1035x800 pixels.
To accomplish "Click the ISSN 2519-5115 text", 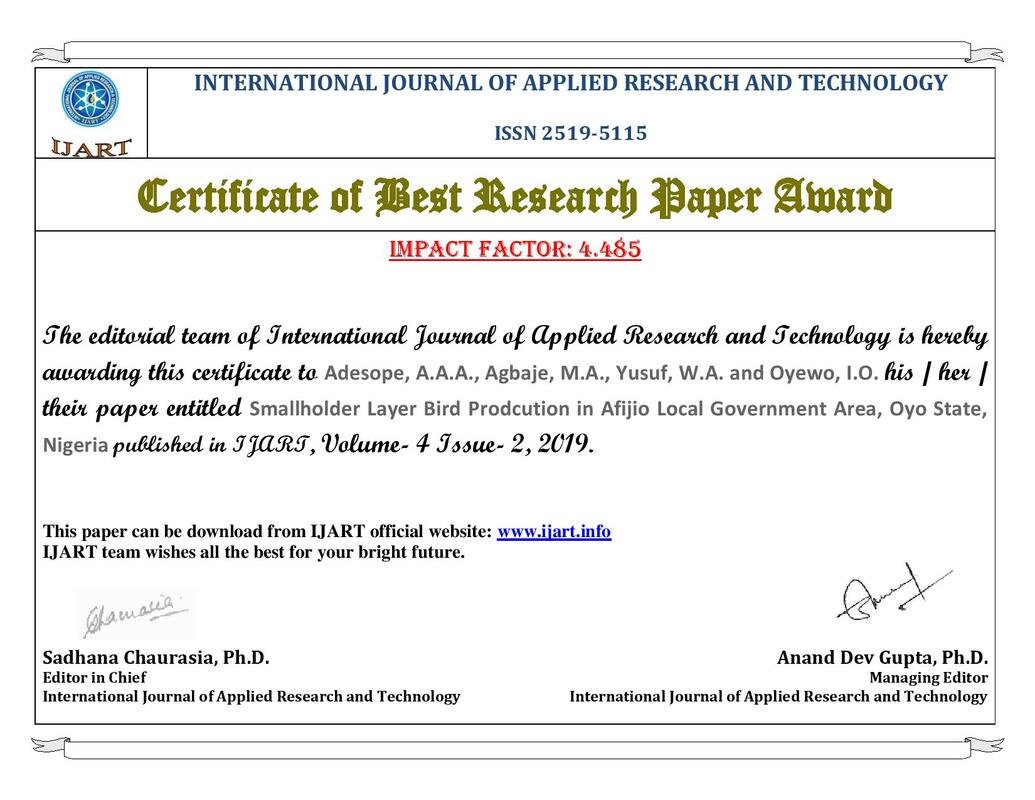I will (570, 133).
